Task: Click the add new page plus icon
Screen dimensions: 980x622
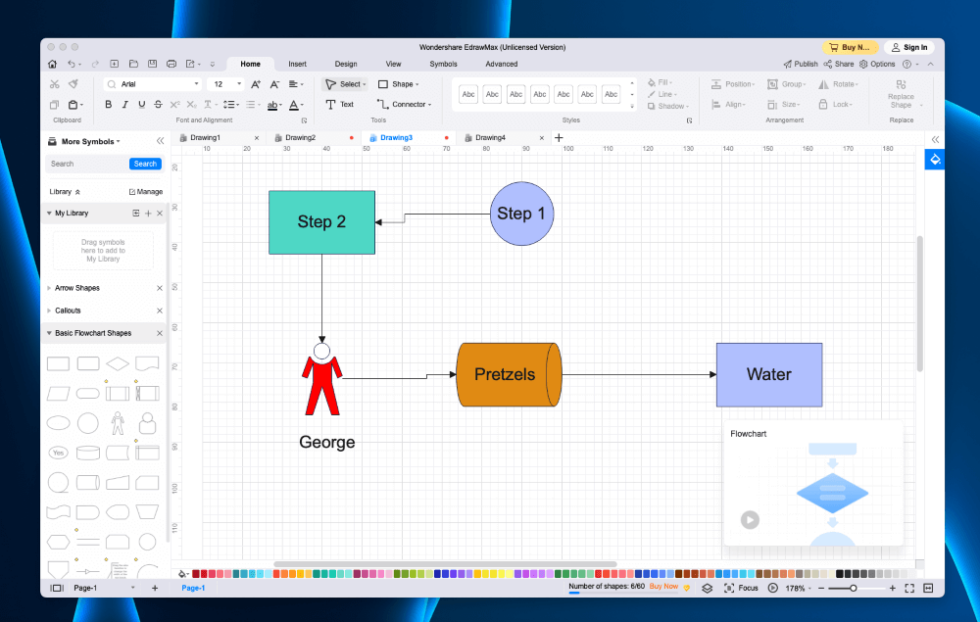Action: [x=154, y=588]
